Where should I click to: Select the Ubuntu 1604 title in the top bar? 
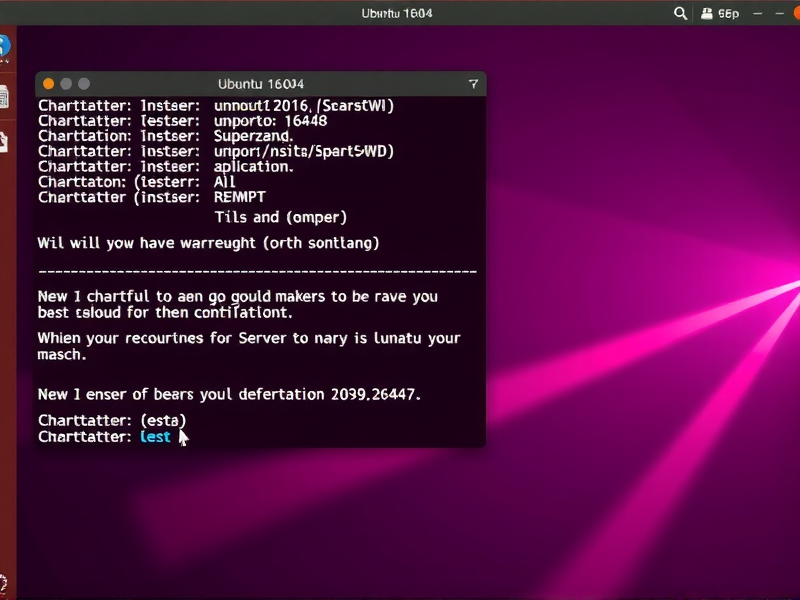[x=397, y=13]
